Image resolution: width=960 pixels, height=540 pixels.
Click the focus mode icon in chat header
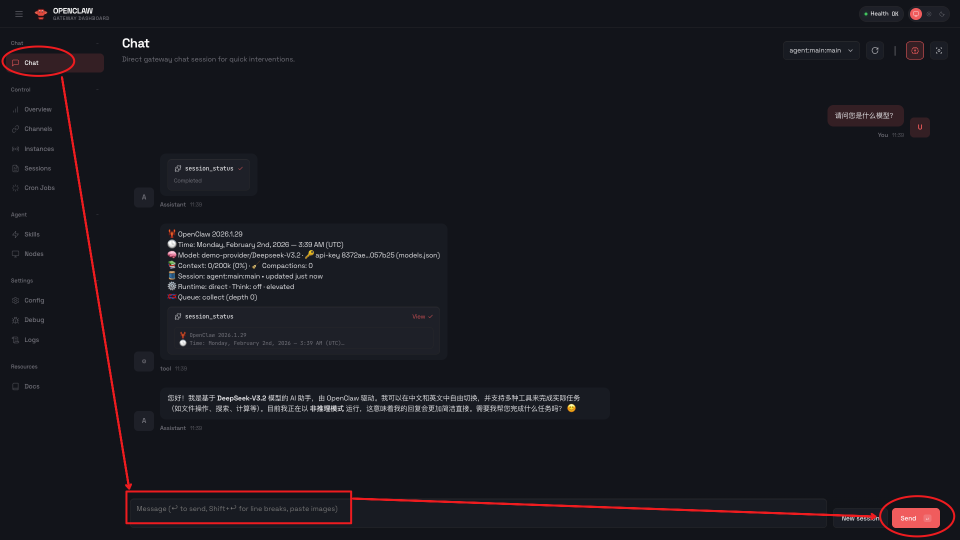coord(939,50)
